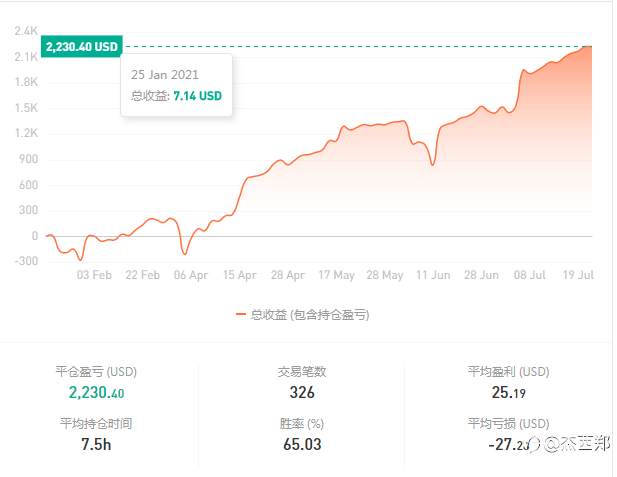
Task: Select the 08 Jul date axis label
Action: [x=531, y=275]
